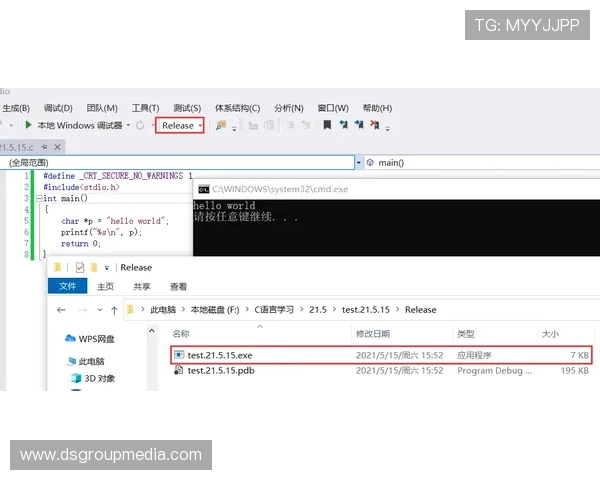Click the cmd.exe window title bar icon
The image size is (600, 480).
204,189
